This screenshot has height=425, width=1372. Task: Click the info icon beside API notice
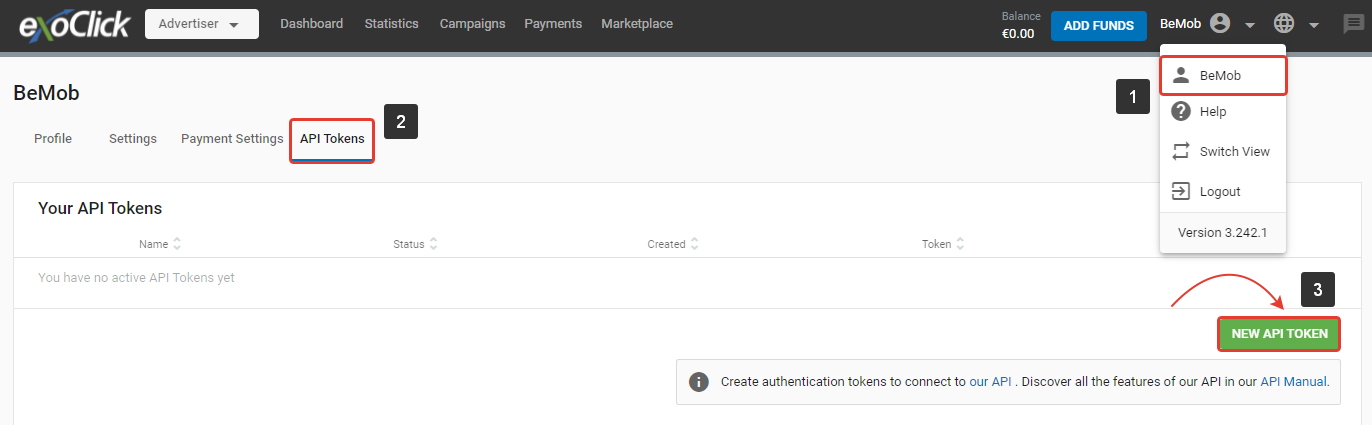[700, 382]
